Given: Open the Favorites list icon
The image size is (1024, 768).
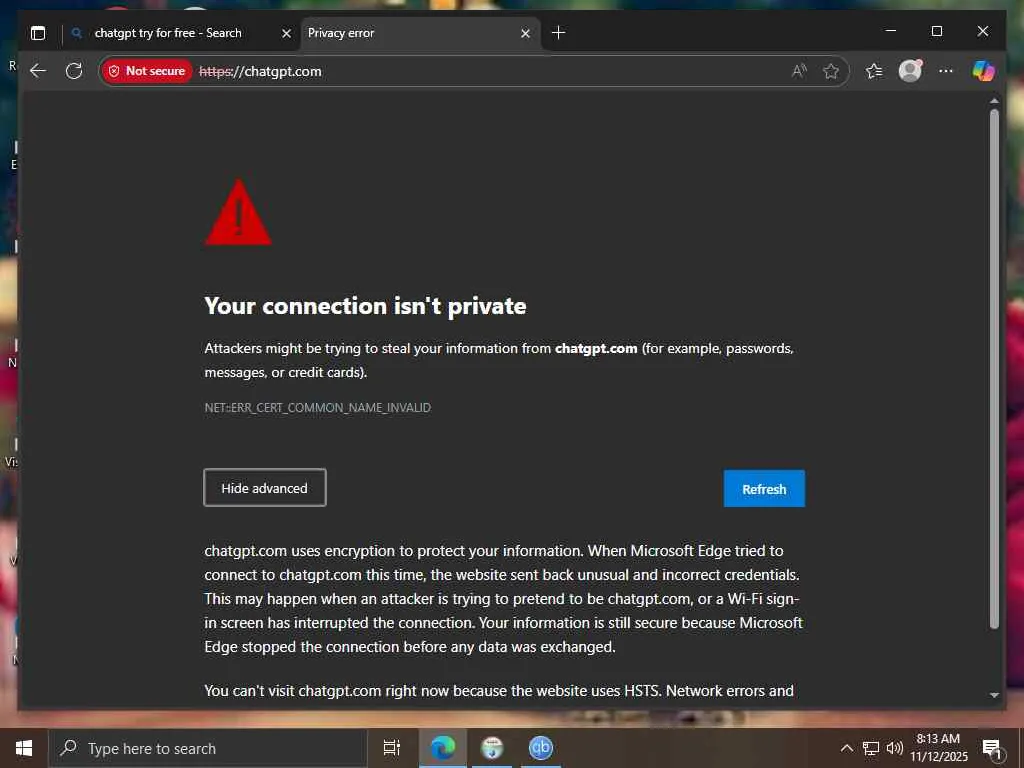Looking at the screenshot, I should click(874, 71).
